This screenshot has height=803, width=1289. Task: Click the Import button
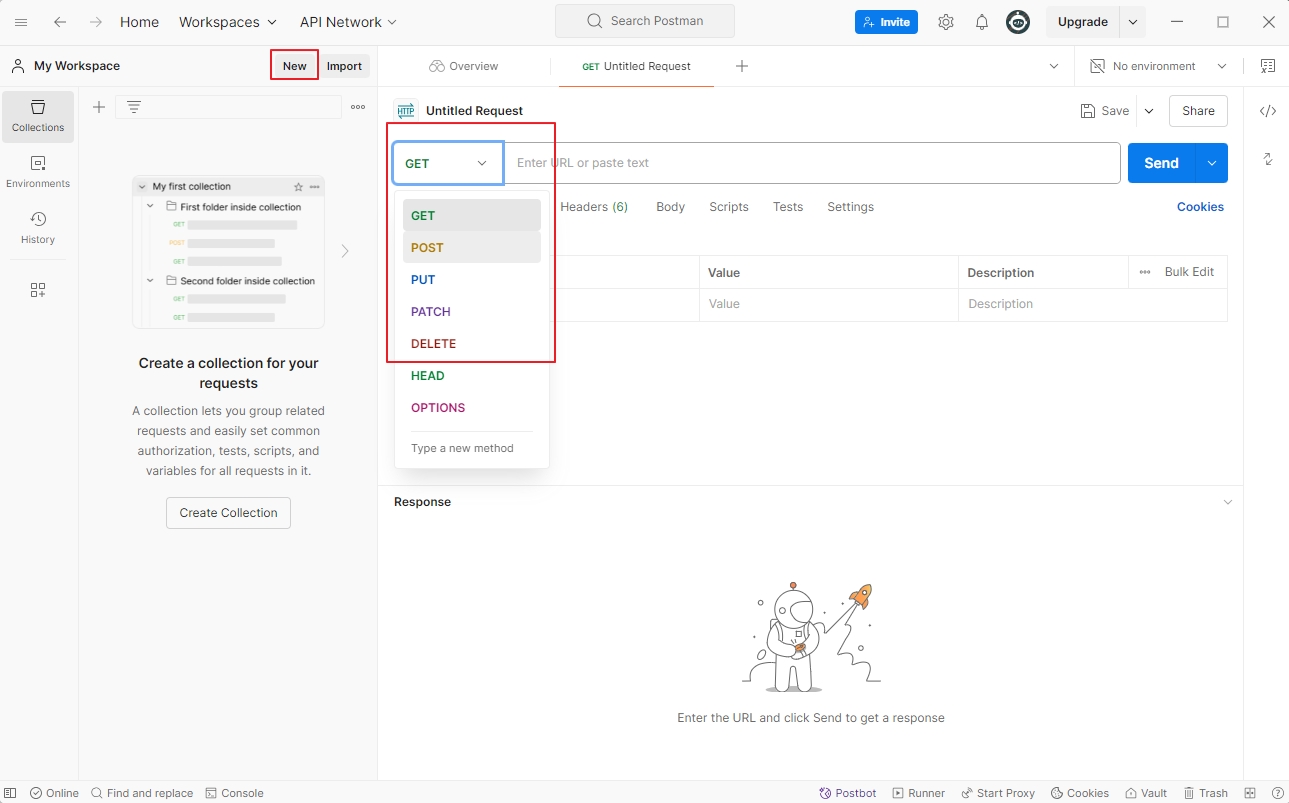tap(344, 66)
